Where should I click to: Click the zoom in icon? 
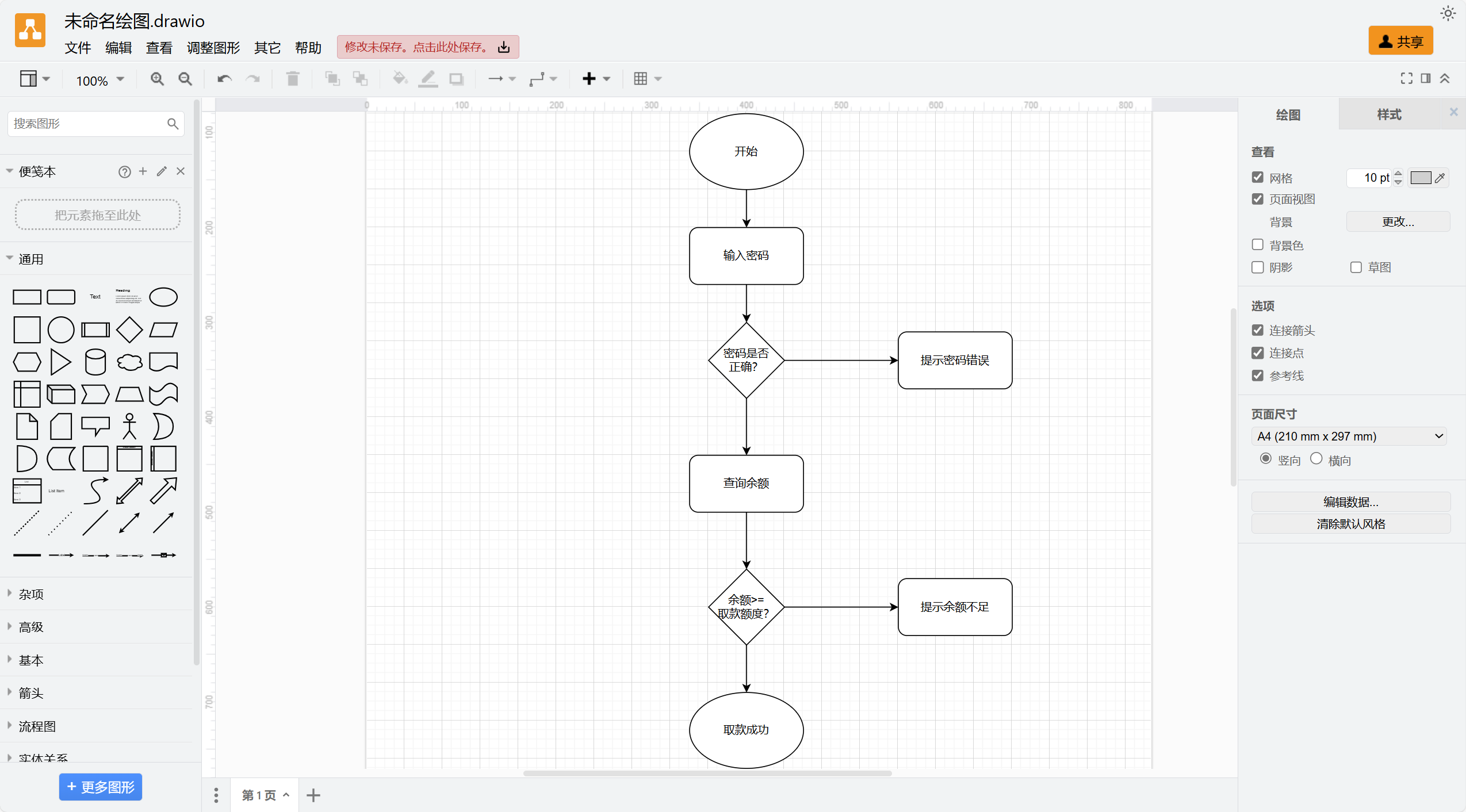pyautogui.click(x=158, y=77)
